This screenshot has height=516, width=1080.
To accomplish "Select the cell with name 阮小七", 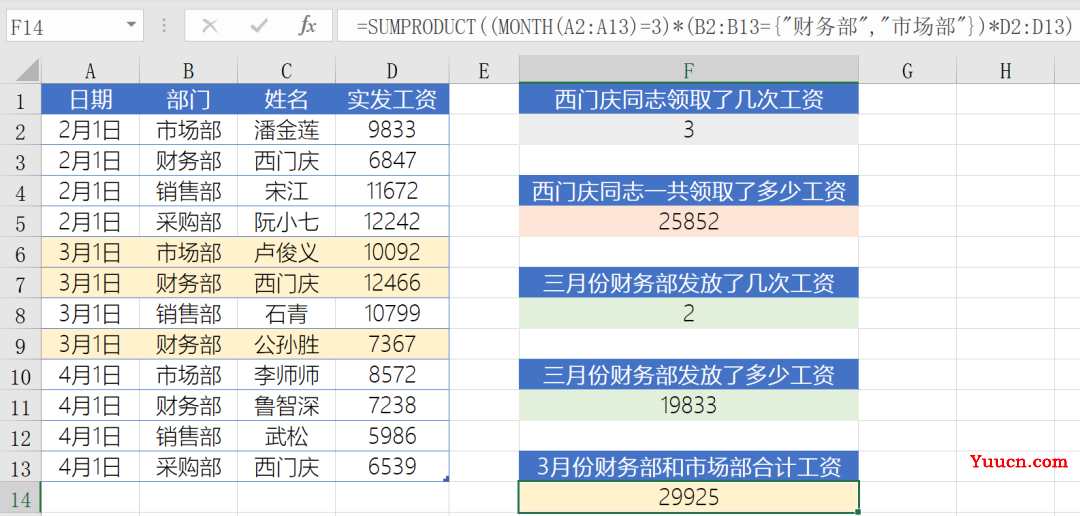I will (287, 222).
